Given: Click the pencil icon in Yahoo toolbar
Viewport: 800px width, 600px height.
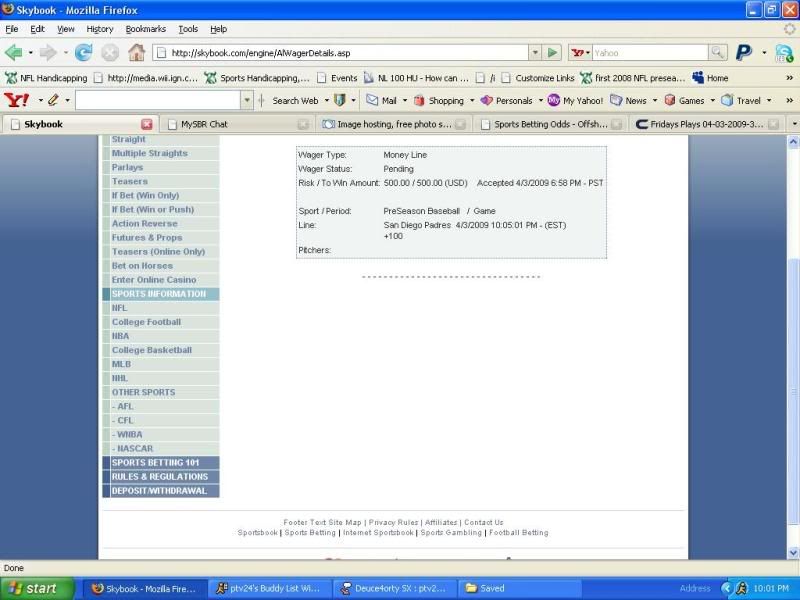Looking at the screenshot, I should (x=53, y=100).
